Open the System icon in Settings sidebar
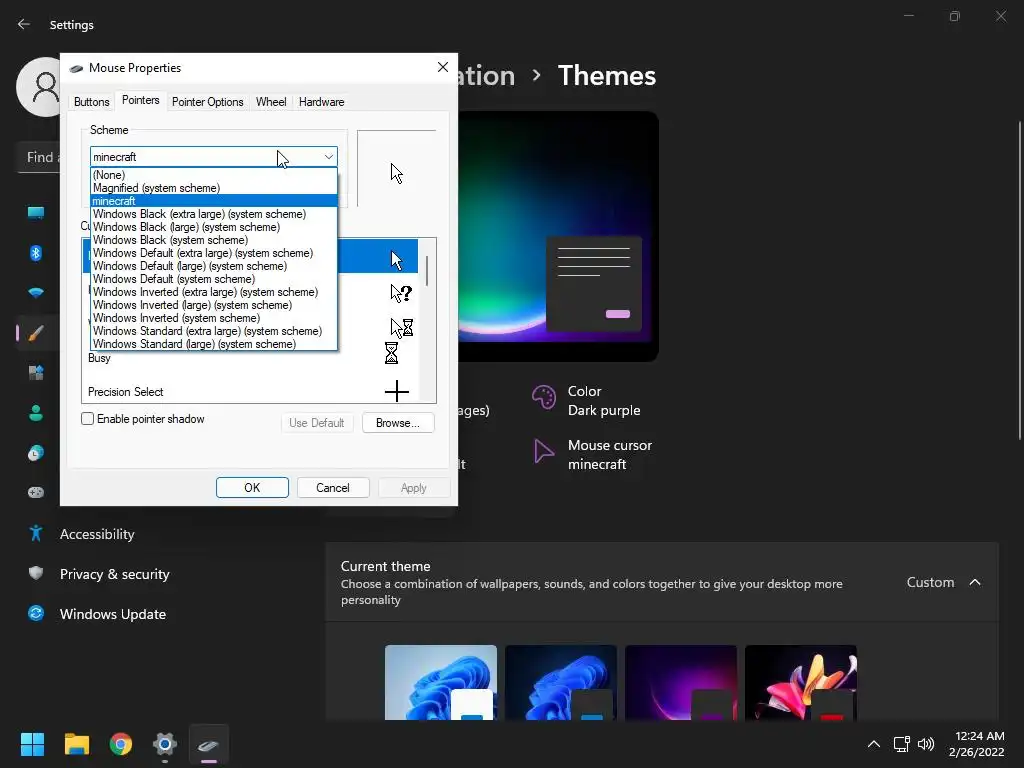The width and height of the screenshot is (1024, 768). click(x=36, y=212)
